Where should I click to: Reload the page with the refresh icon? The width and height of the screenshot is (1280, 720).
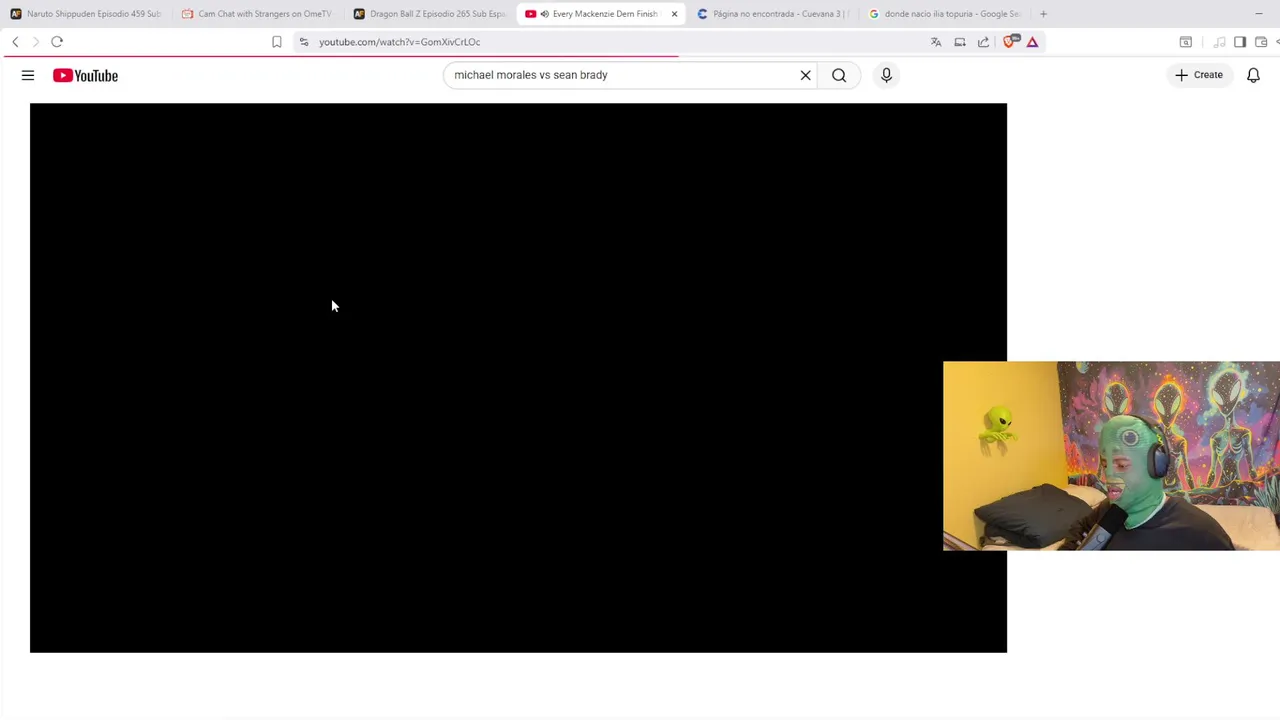pyautogui.click(x=57, y=42)
